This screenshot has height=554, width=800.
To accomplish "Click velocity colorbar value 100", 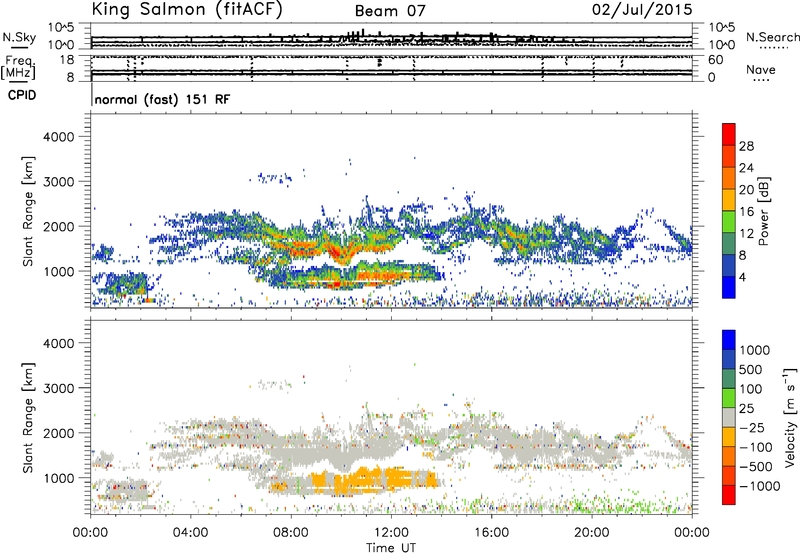I will (751, 389).
